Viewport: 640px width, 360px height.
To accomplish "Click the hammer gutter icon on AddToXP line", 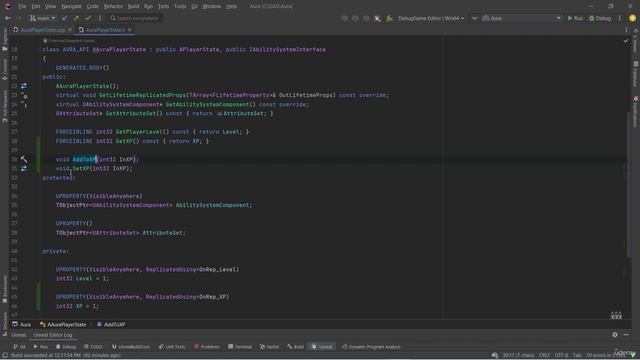I will [24, 159].
